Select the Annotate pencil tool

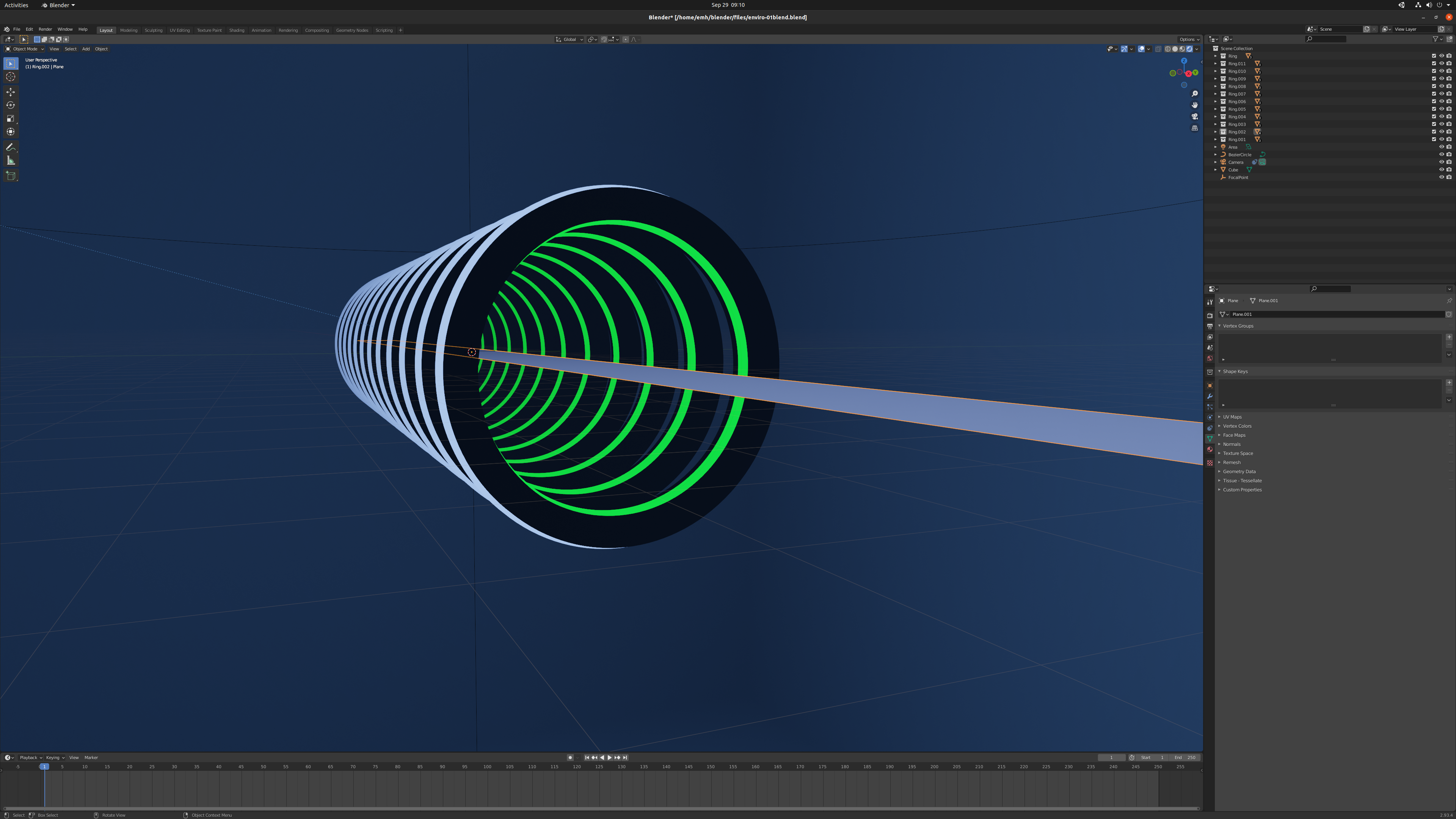(x=11, y=147)
